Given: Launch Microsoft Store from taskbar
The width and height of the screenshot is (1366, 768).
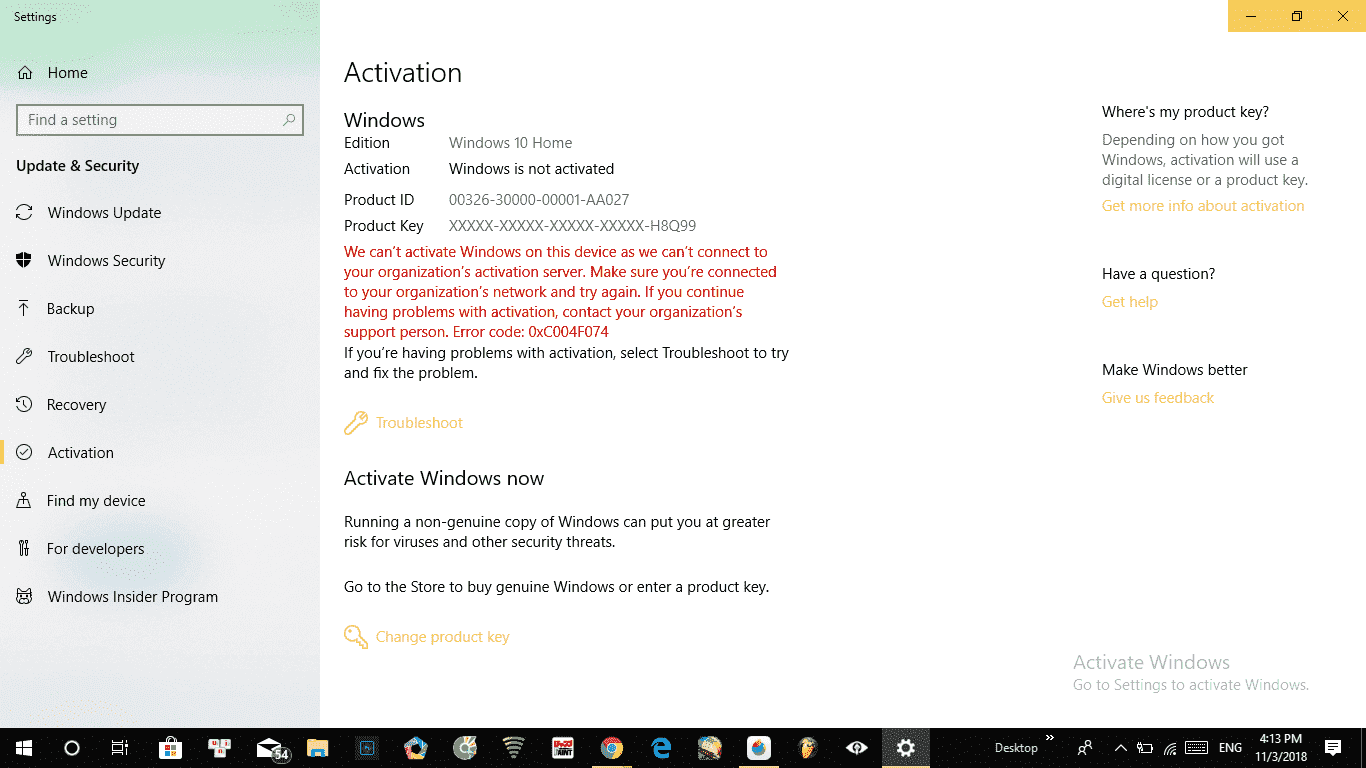Looking at the screenshot, I should coord(171,748).
